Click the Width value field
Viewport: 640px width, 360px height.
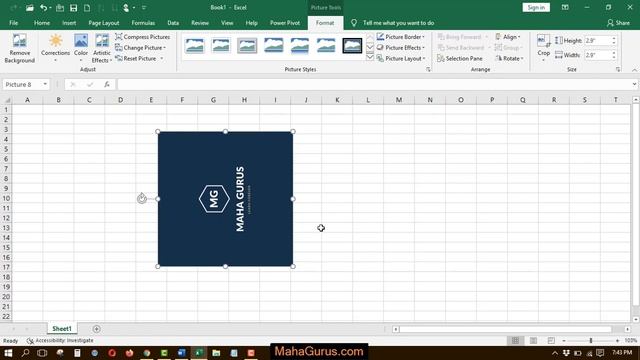(598, 55)
